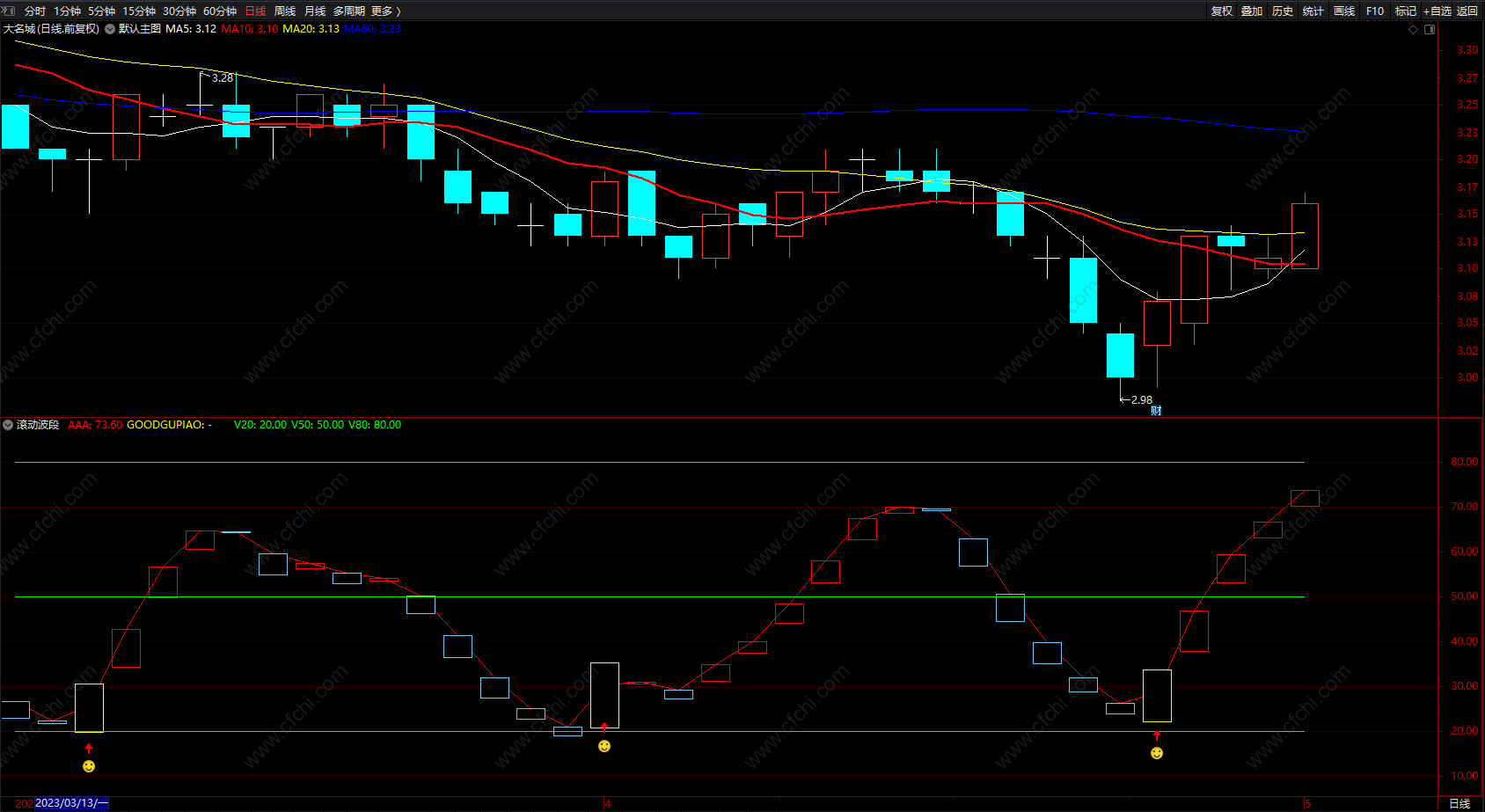Select the 15分钟 period tab
The image size is (1485, 812).
139,11
